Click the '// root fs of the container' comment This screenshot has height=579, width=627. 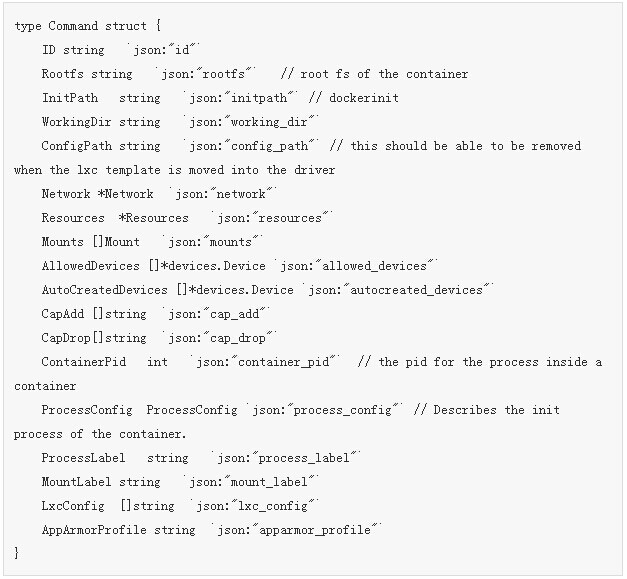tap(374, 73)
